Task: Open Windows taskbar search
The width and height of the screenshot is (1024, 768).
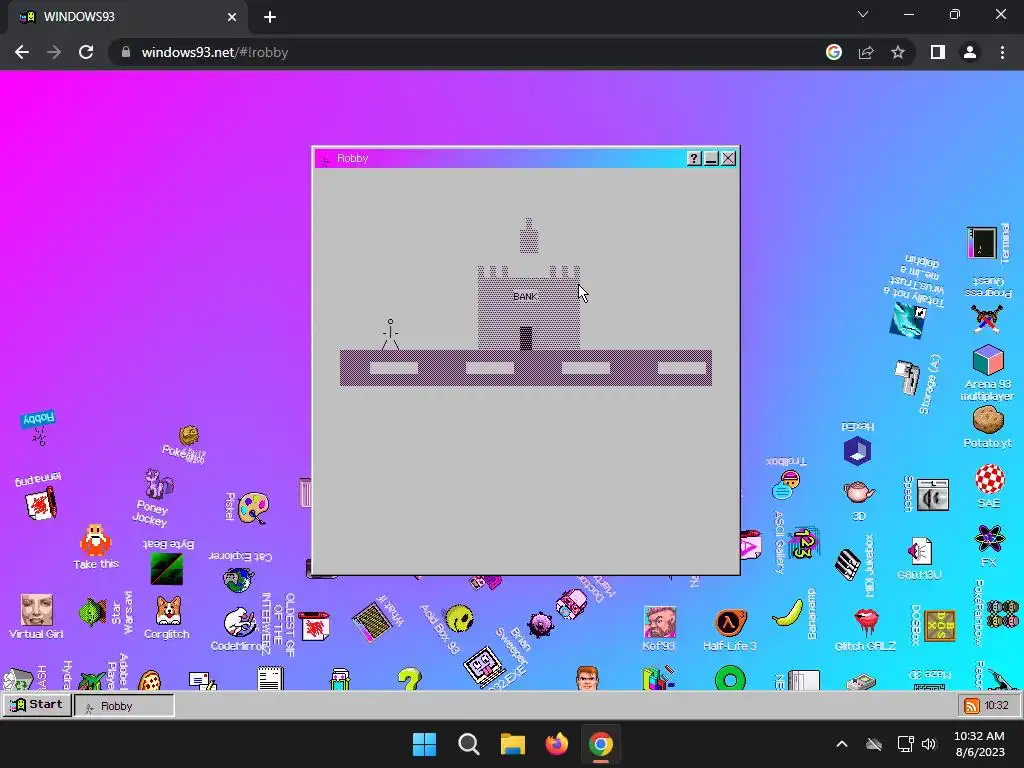Action: 469,744
